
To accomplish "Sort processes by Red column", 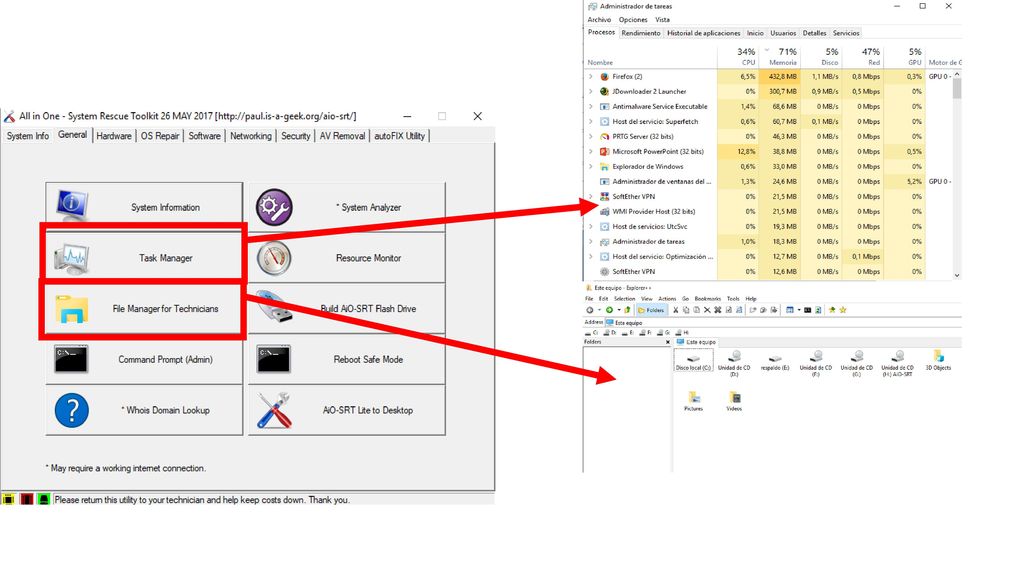I will pyautogui.click(x=863, y=57).
